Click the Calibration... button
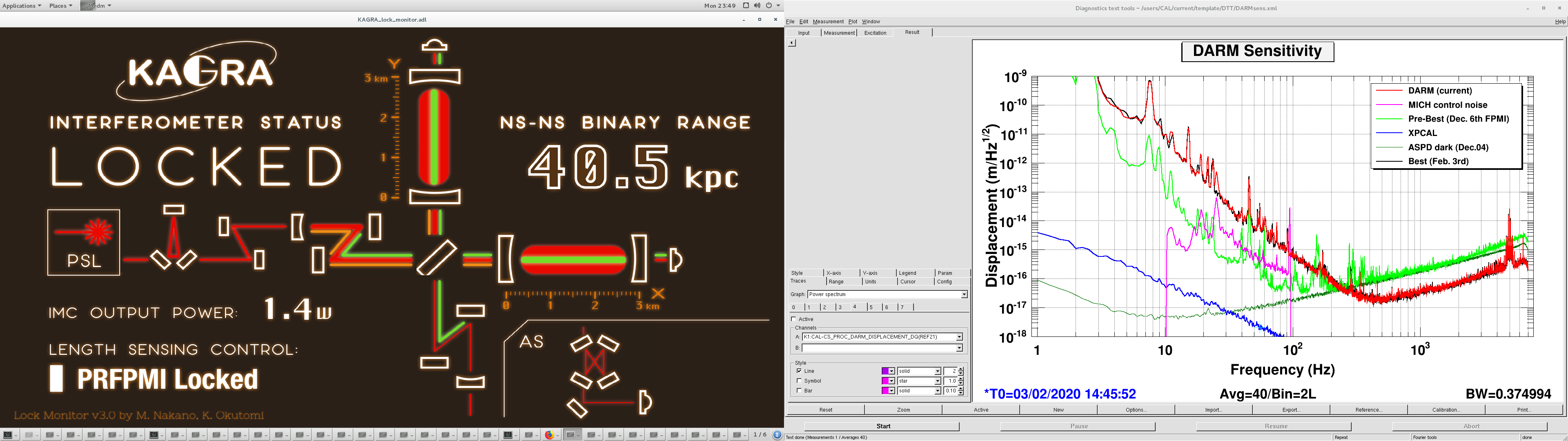This screenshot has height=441, width=1568. [x=1446, y=410]
